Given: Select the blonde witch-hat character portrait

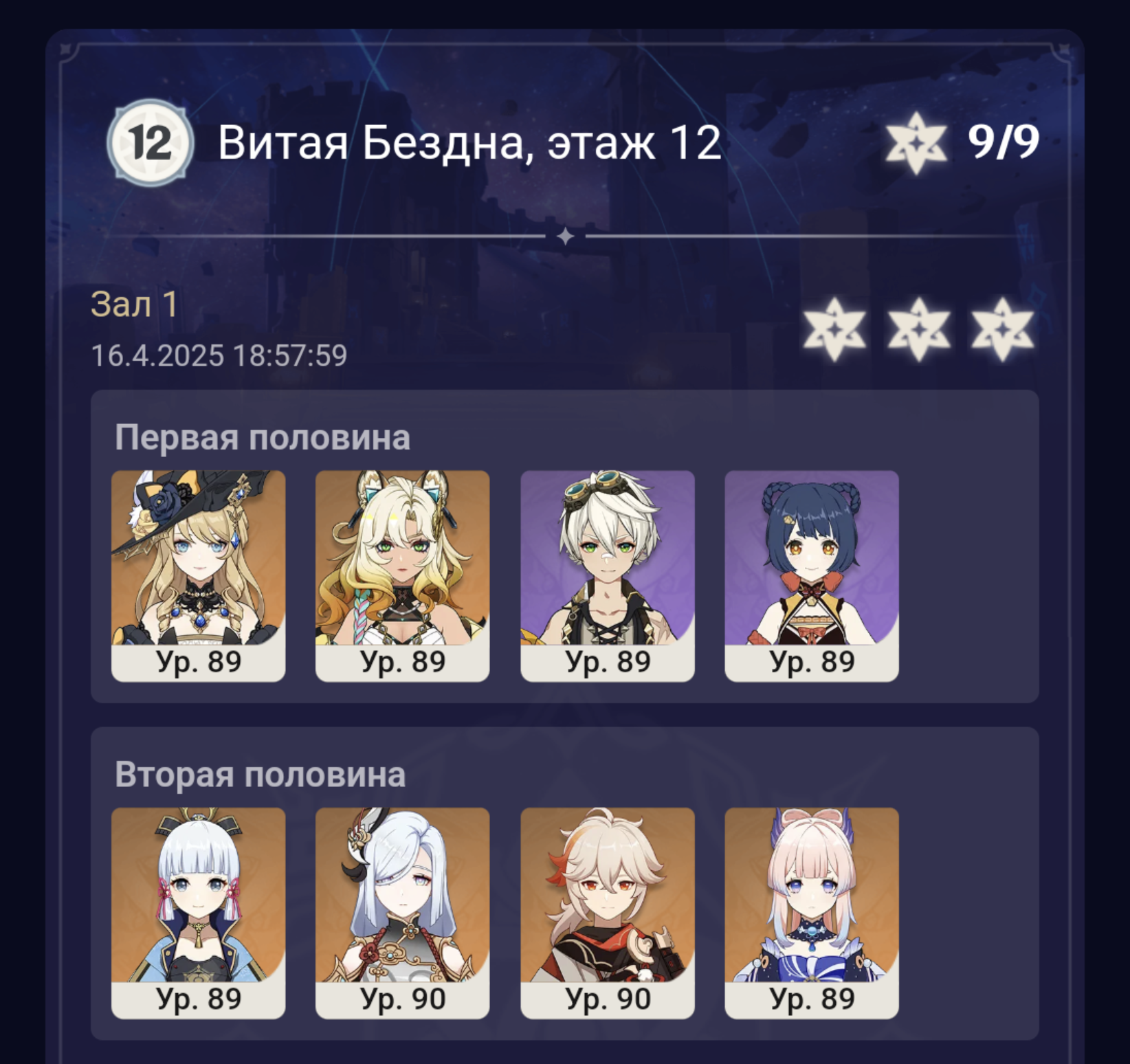Looking at the screenshot, I should point(198,576).
